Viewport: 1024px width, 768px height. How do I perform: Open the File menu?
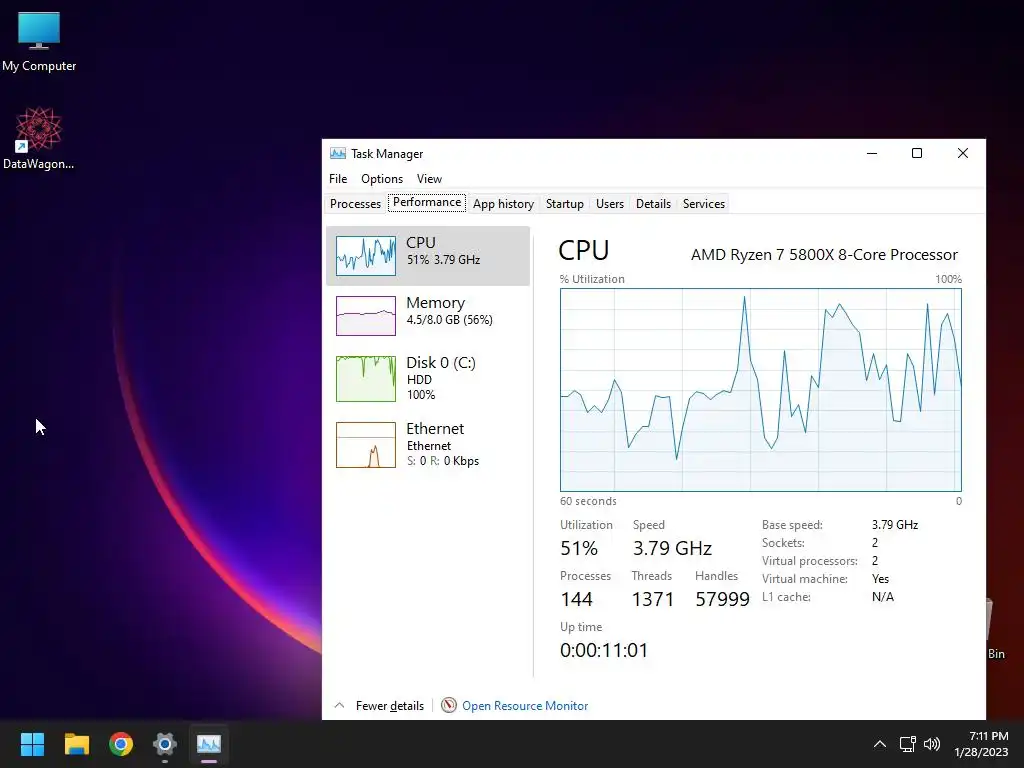click(x=338, y=178)
